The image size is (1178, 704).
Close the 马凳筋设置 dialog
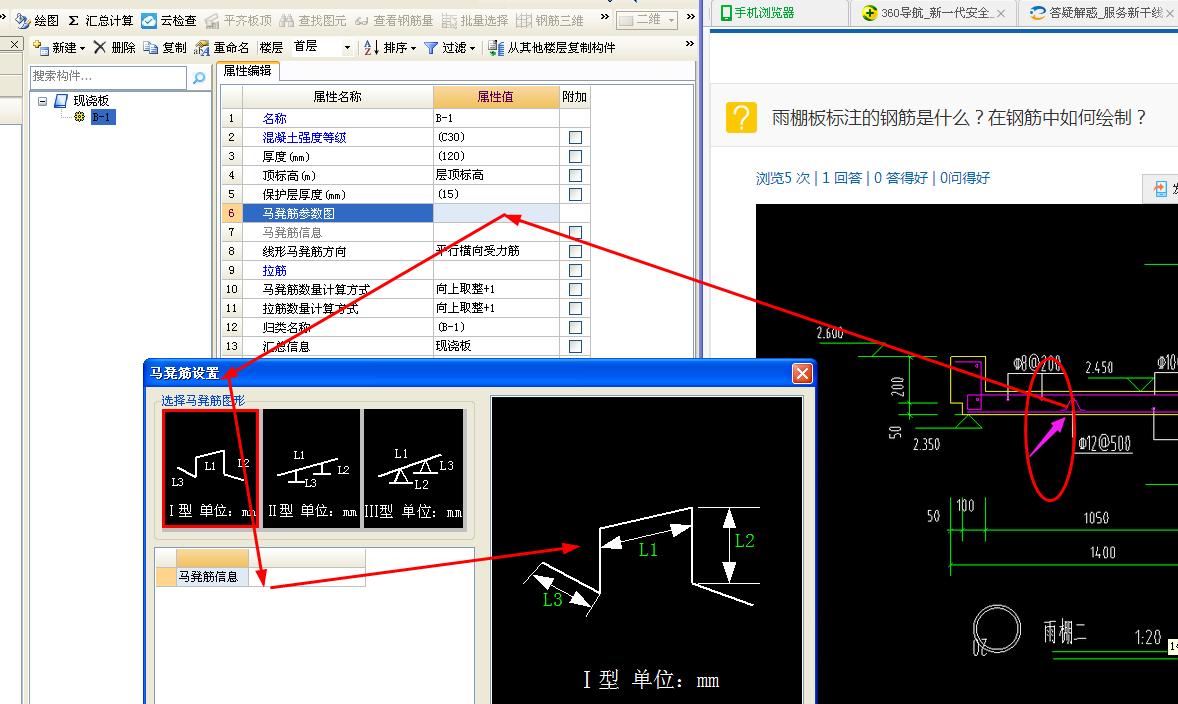point(802,373)
